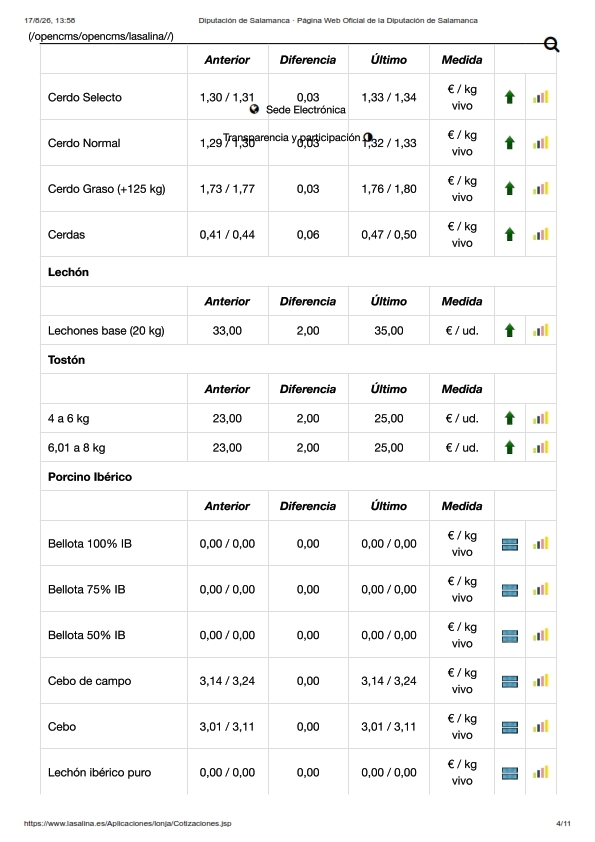Click green up arrow for 4 a 6 kg
Viewport: 595px width, 842px height.
pos(510,418)
